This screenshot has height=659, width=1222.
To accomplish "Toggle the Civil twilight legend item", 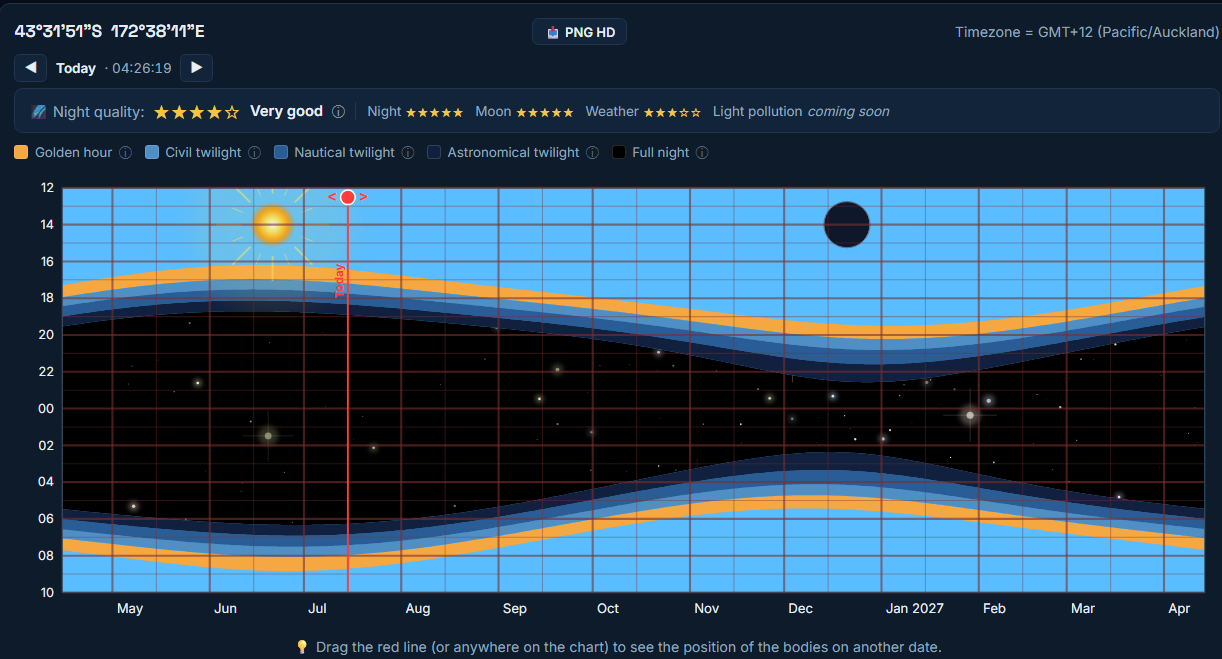I will pyautogui.click(x=193, y=153).
